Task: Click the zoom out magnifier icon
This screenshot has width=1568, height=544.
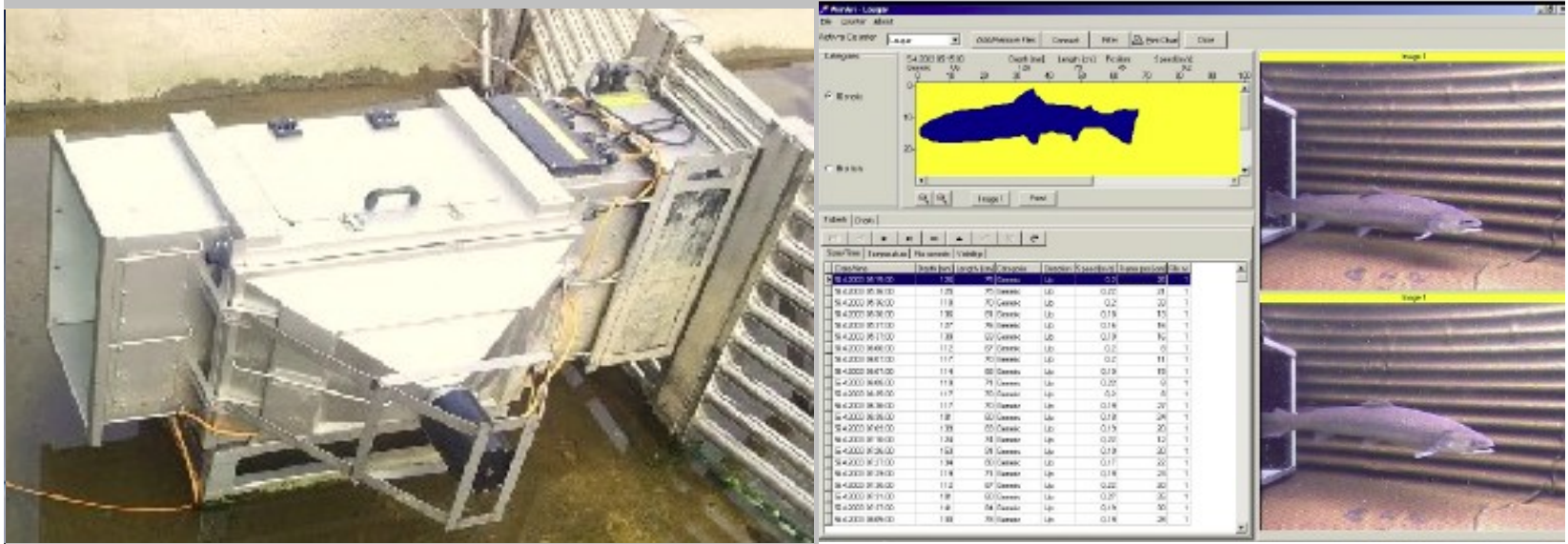Action: pyautogui.click(x=942, y=198)
